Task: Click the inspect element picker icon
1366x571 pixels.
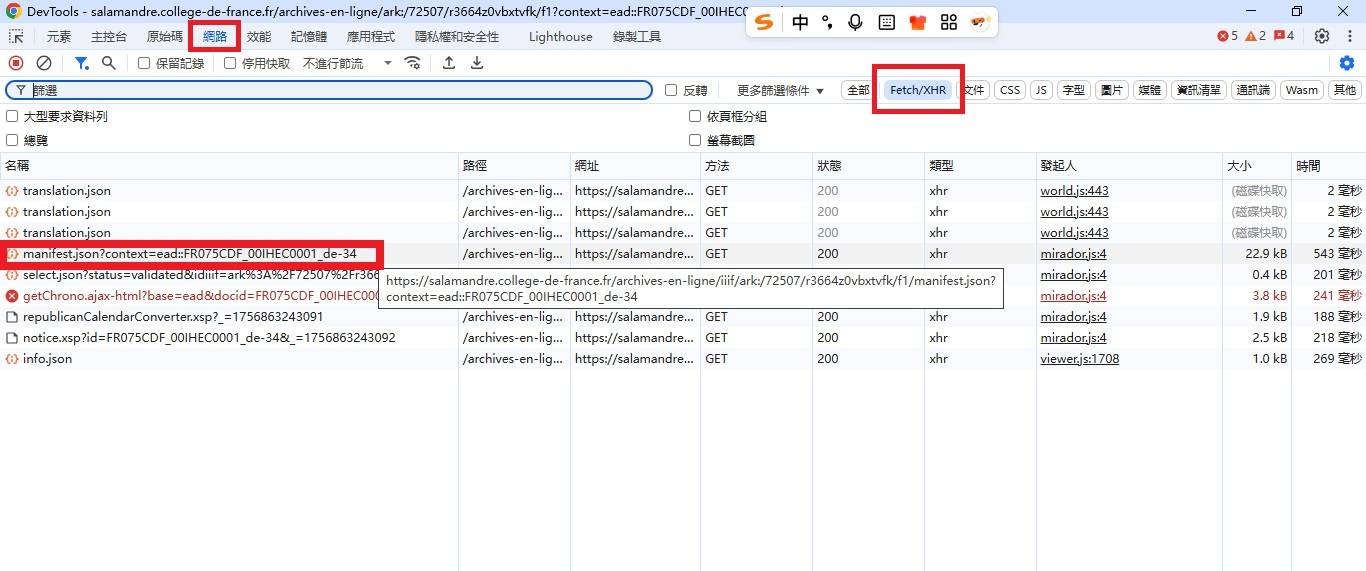Action: point(16,37)
